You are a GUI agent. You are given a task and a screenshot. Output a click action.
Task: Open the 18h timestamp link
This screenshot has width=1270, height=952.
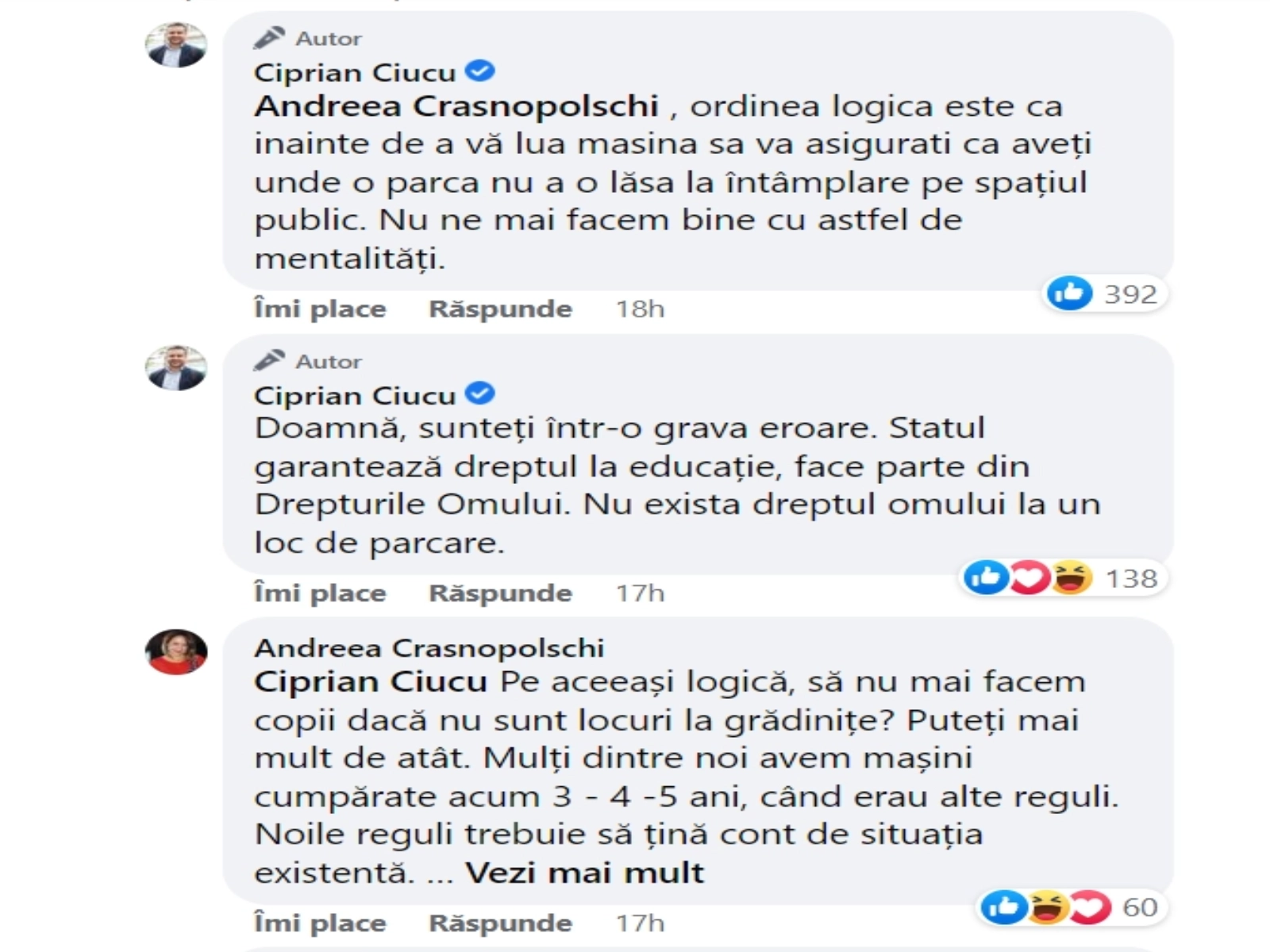click(640, 309)
